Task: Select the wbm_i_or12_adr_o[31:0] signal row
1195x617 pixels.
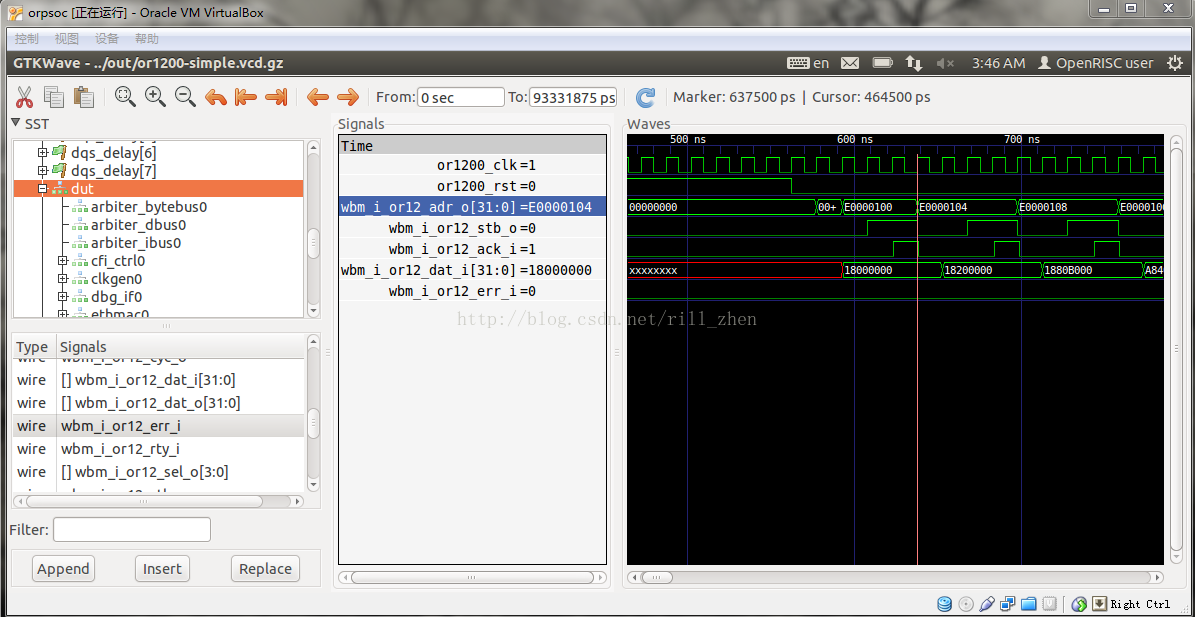Action: [473, 207]
